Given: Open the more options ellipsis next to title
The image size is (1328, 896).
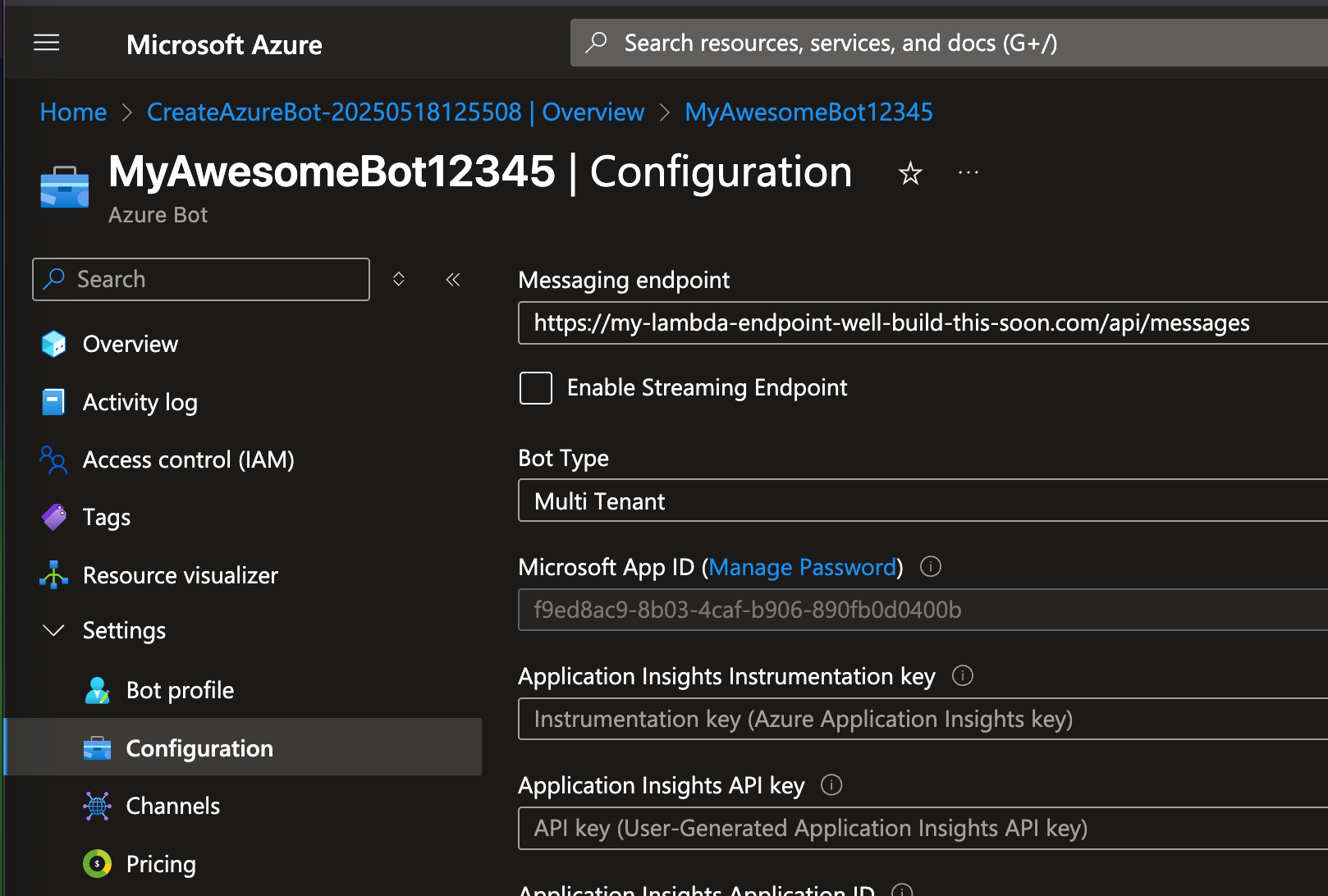Looking at the screenshot, I should click(968, 173).
